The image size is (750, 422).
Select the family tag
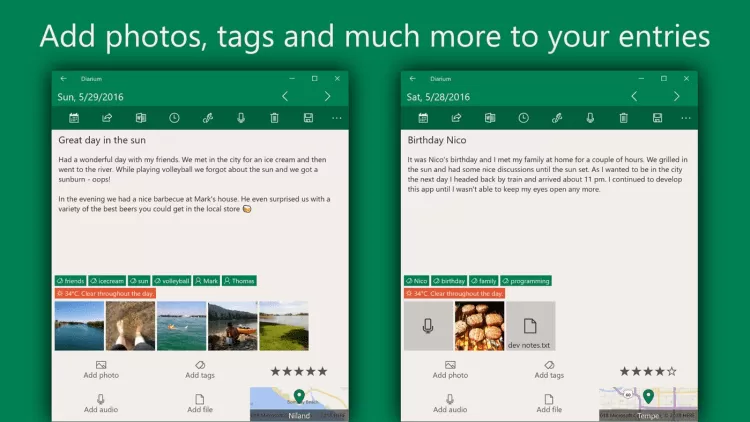484,281
